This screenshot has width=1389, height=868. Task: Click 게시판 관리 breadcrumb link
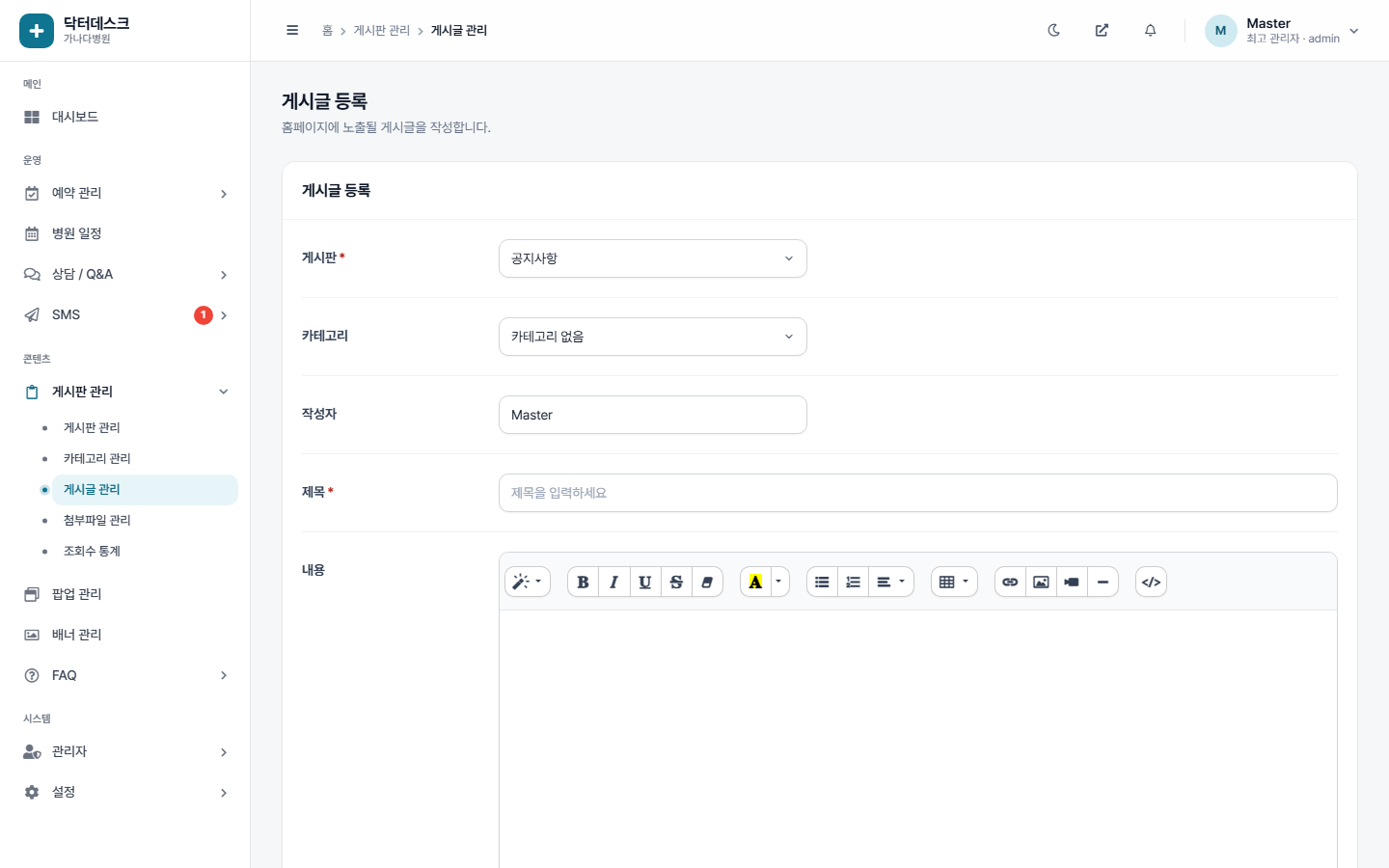click(382, 31)
